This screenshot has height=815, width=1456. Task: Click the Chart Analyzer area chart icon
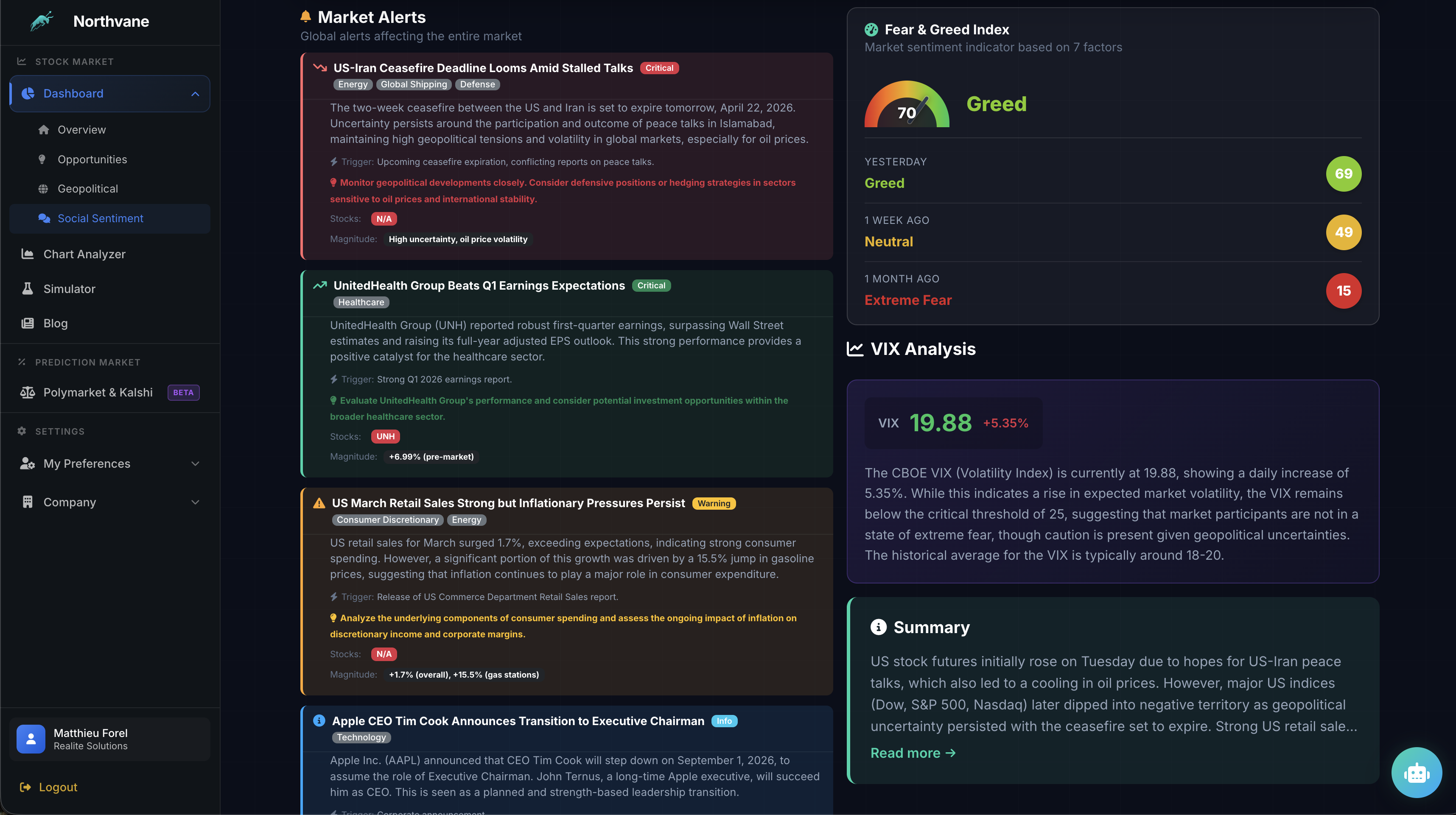pyautogui.click(x=27, y=254)
